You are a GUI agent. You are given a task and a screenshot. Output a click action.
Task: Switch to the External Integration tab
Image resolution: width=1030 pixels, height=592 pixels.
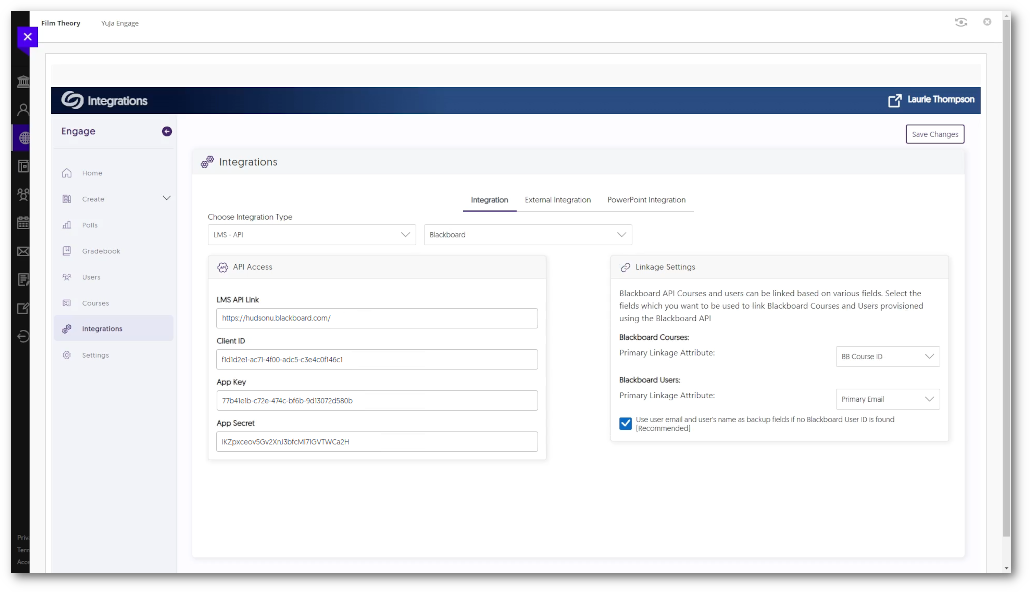click(x=557, y=200)
